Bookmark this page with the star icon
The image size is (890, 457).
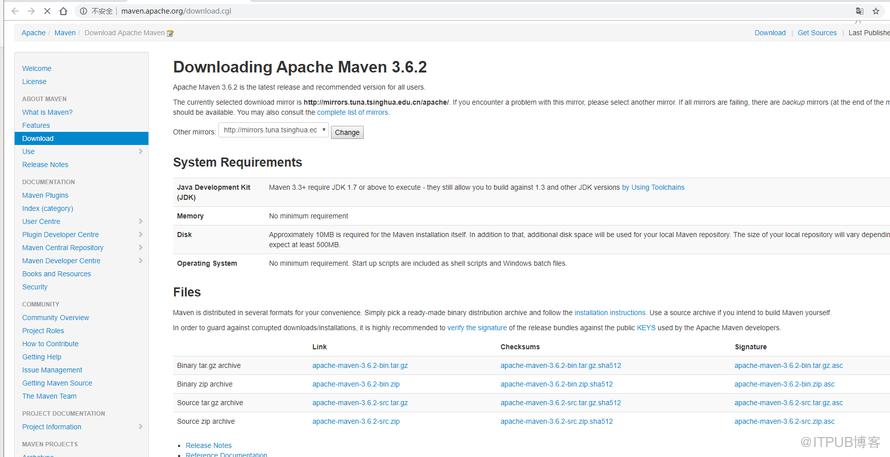pyautogui.click(x=876, y=11)
